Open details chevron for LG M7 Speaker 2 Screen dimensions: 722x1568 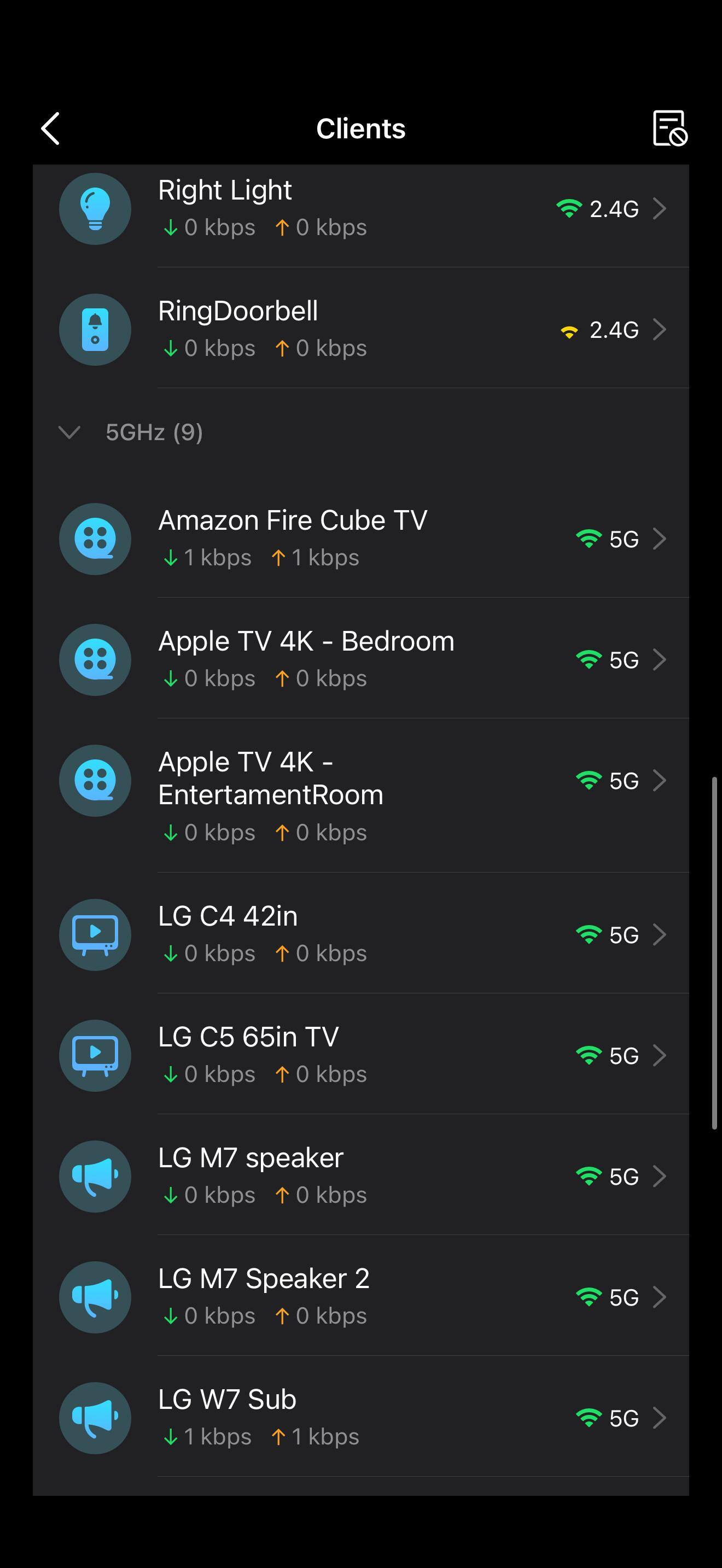[x=659, y=1297]
